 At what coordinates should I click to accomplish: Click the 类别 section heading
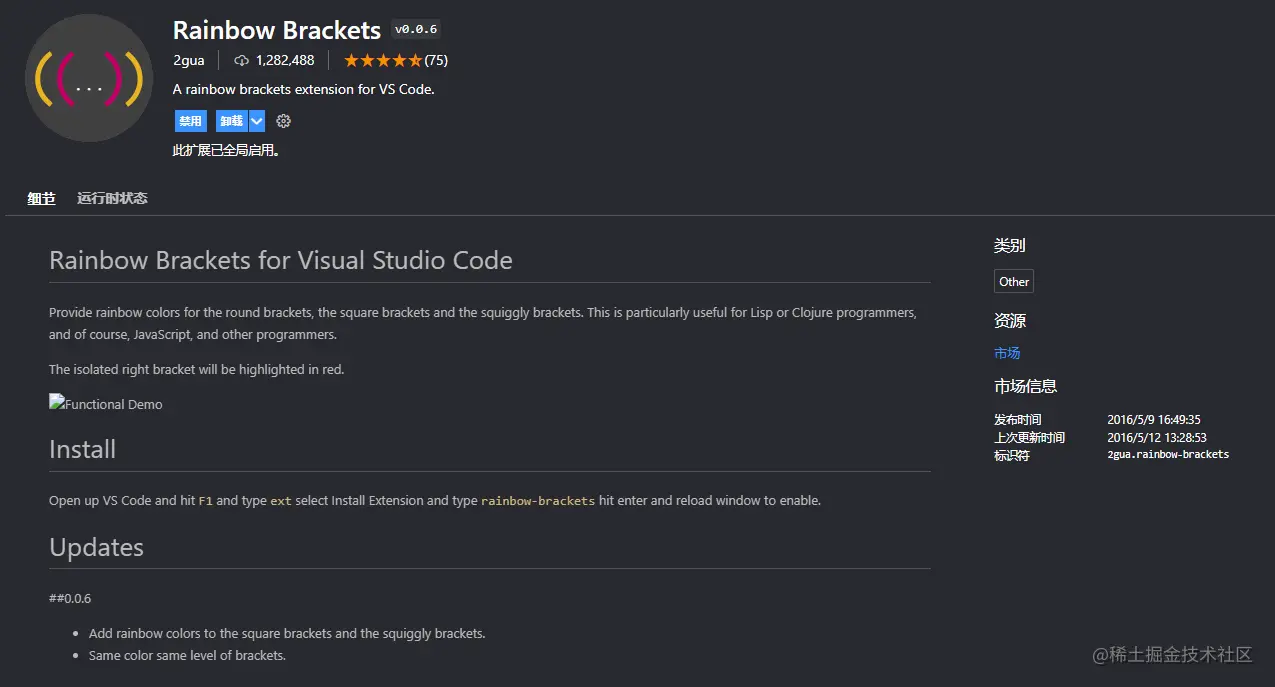[x=1009, y=245]
